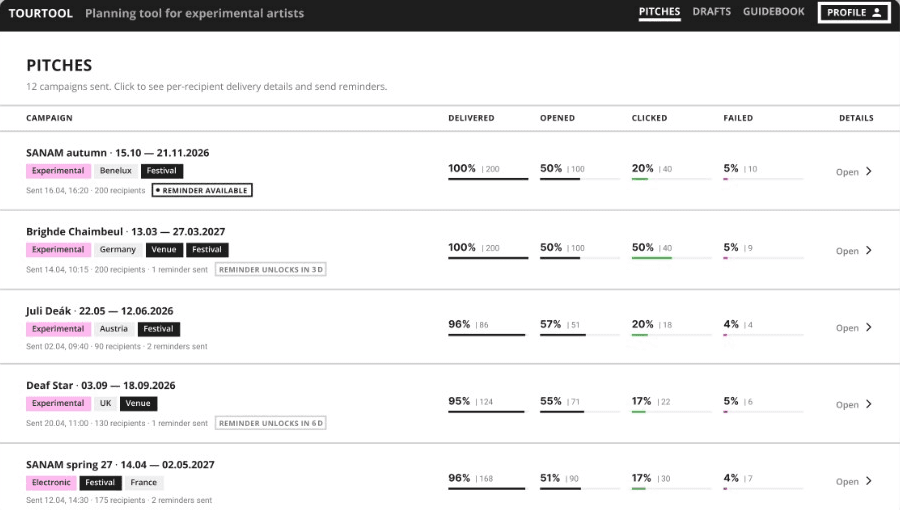Click SANAM autumn 100% delivered value
Screen dimensions: 900x510
coord(462,168)
